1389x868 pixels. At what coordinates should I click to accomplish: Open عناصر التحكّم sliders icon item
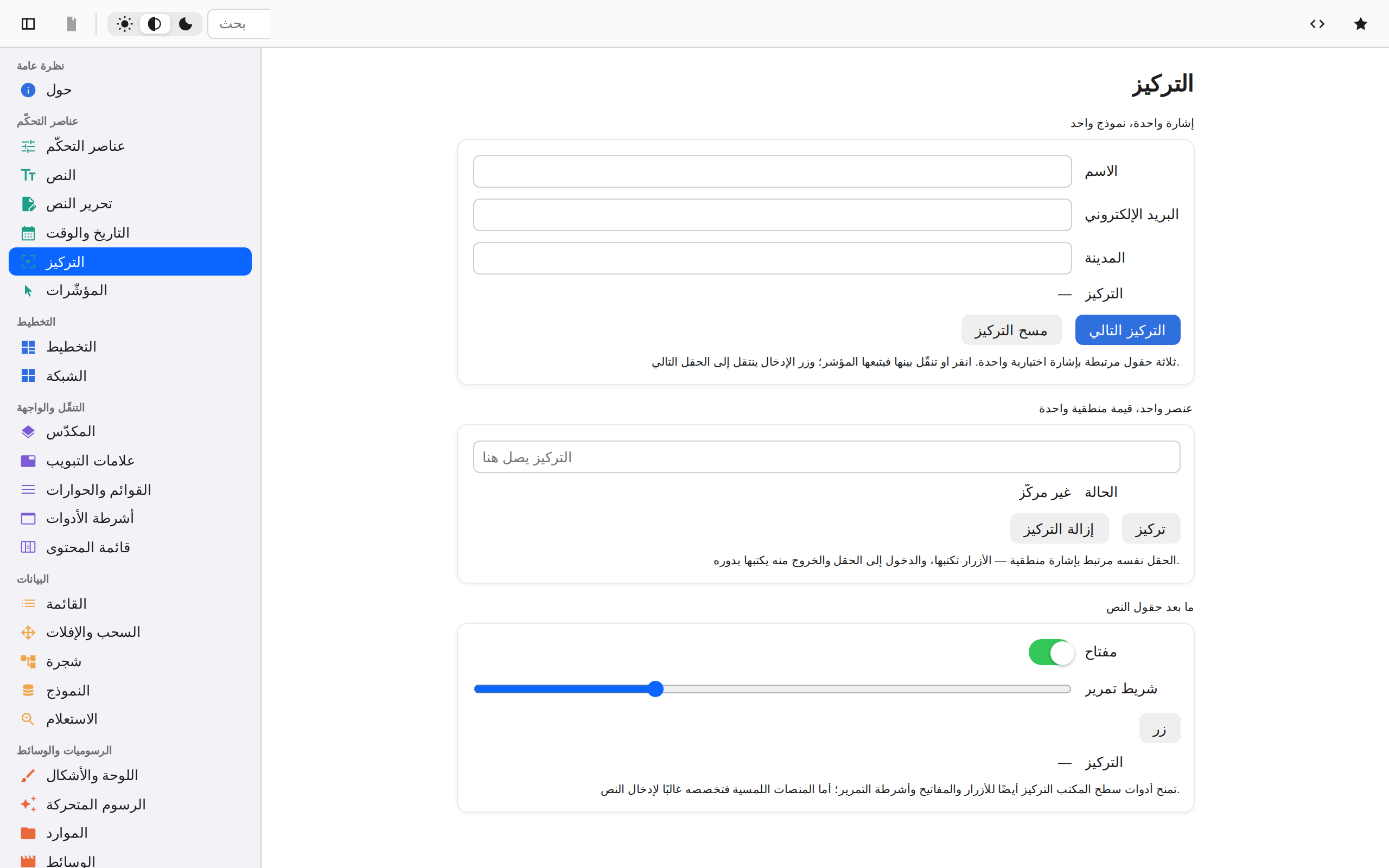(28, 146)
